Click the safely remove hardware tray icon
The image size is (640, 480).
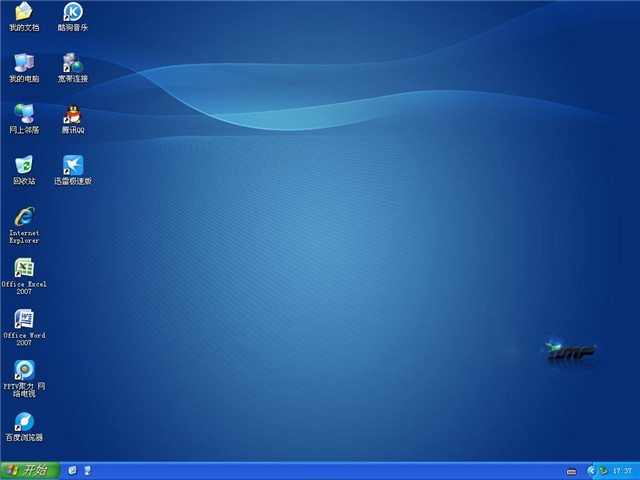[x=603, y=471]
